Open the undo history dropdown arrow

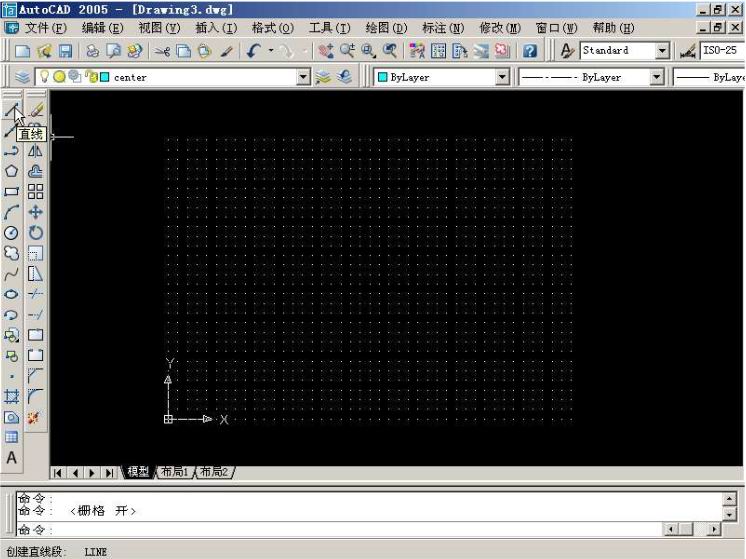coord(271,50)
